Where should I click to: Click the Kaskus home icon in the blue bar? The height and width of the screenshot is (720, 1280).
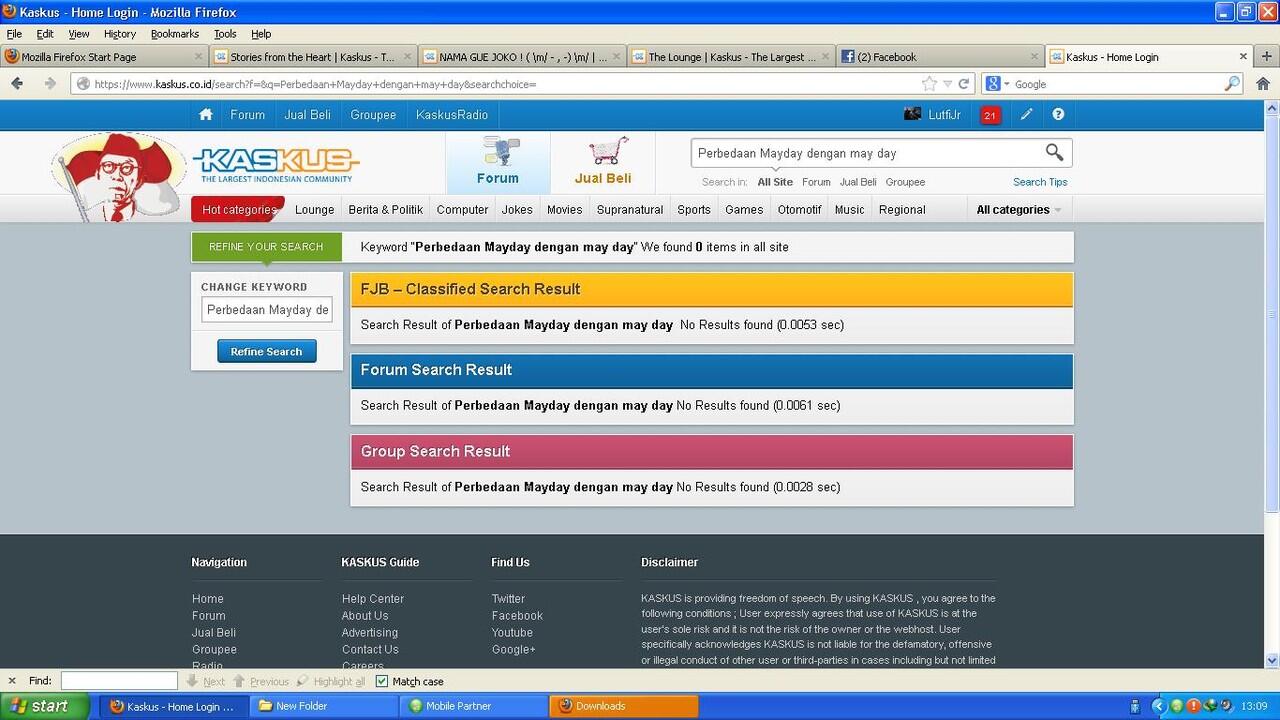(206, 115)
